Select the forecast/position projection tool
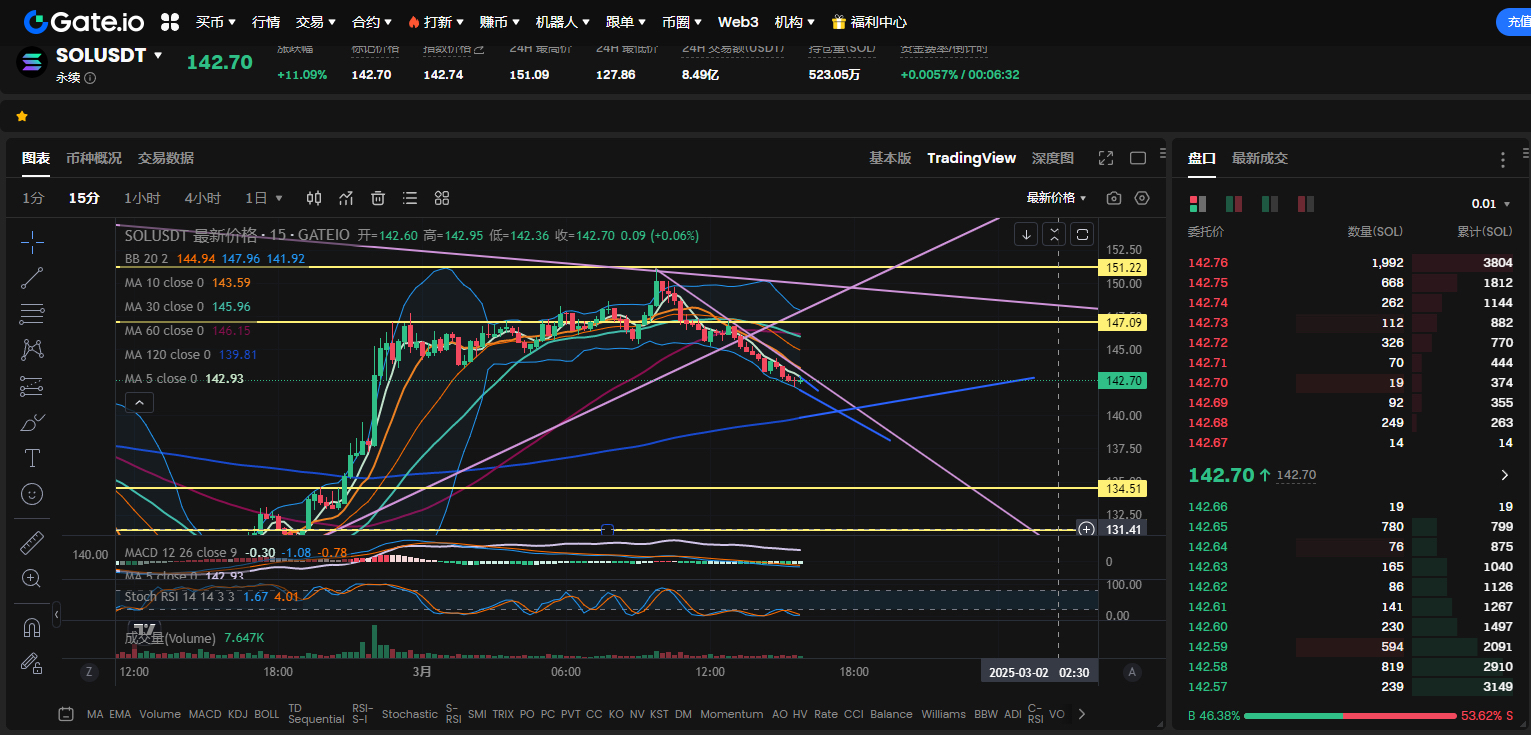This screenshot has width=1531, height=735. coord(32,386)
